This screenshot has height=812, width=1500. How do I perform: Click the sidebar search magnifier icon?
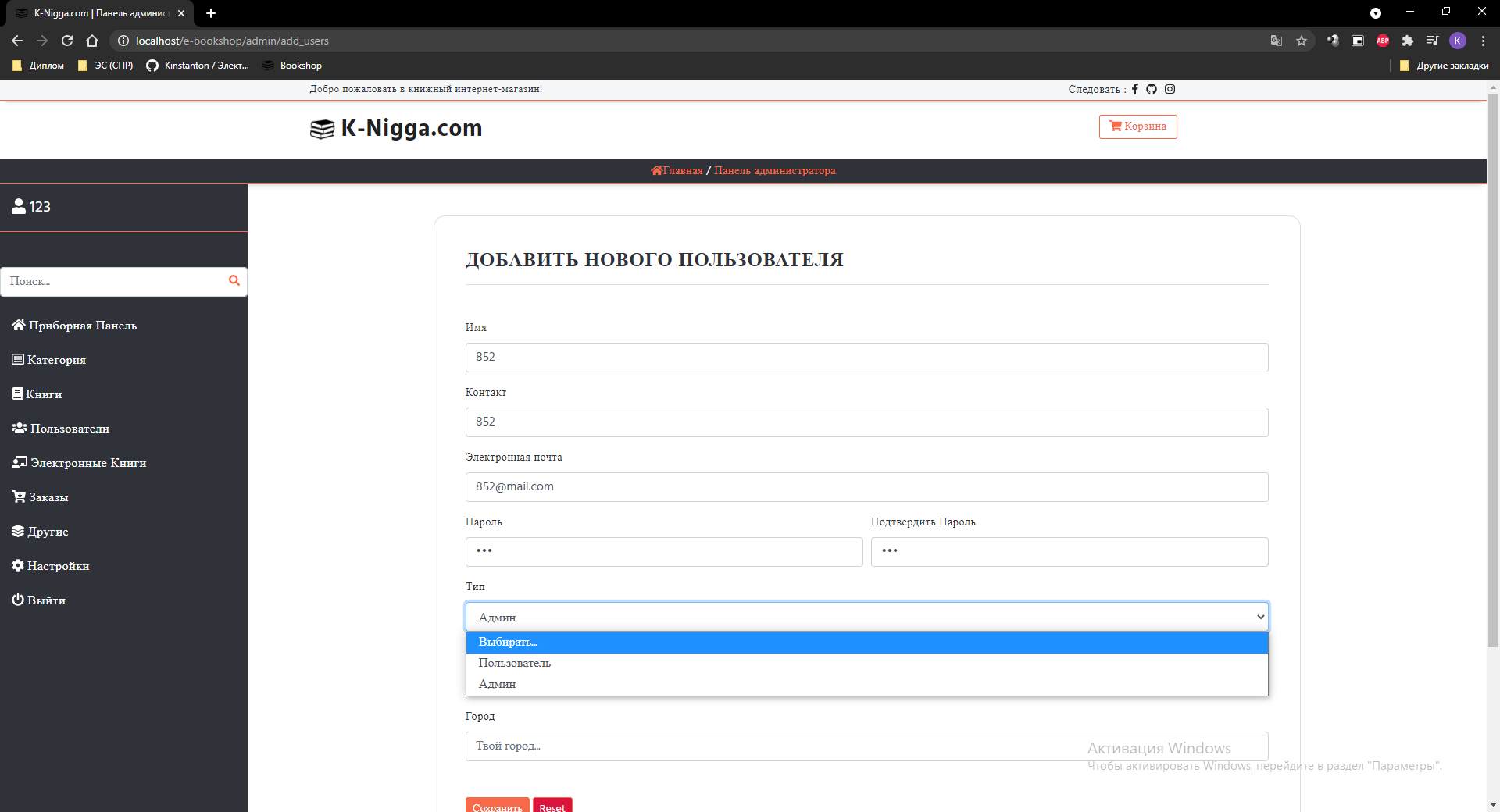[234, 281]
